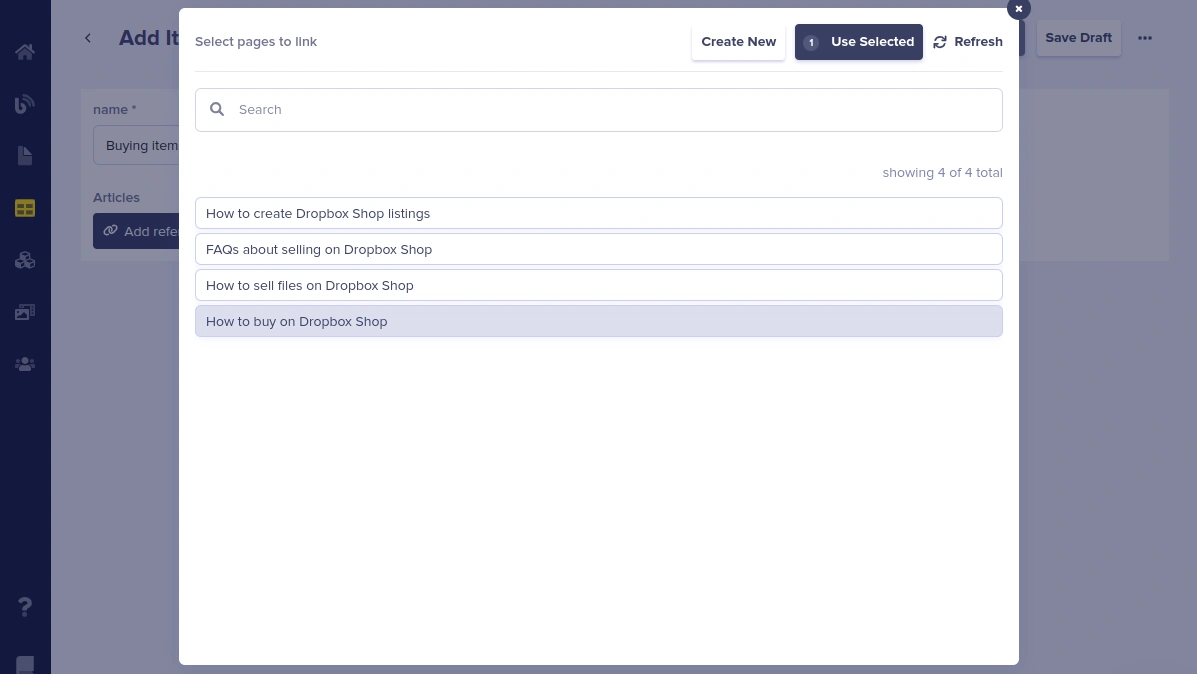Open the media library icon in sidebar

pyautogui.click(x=24, y=312)
